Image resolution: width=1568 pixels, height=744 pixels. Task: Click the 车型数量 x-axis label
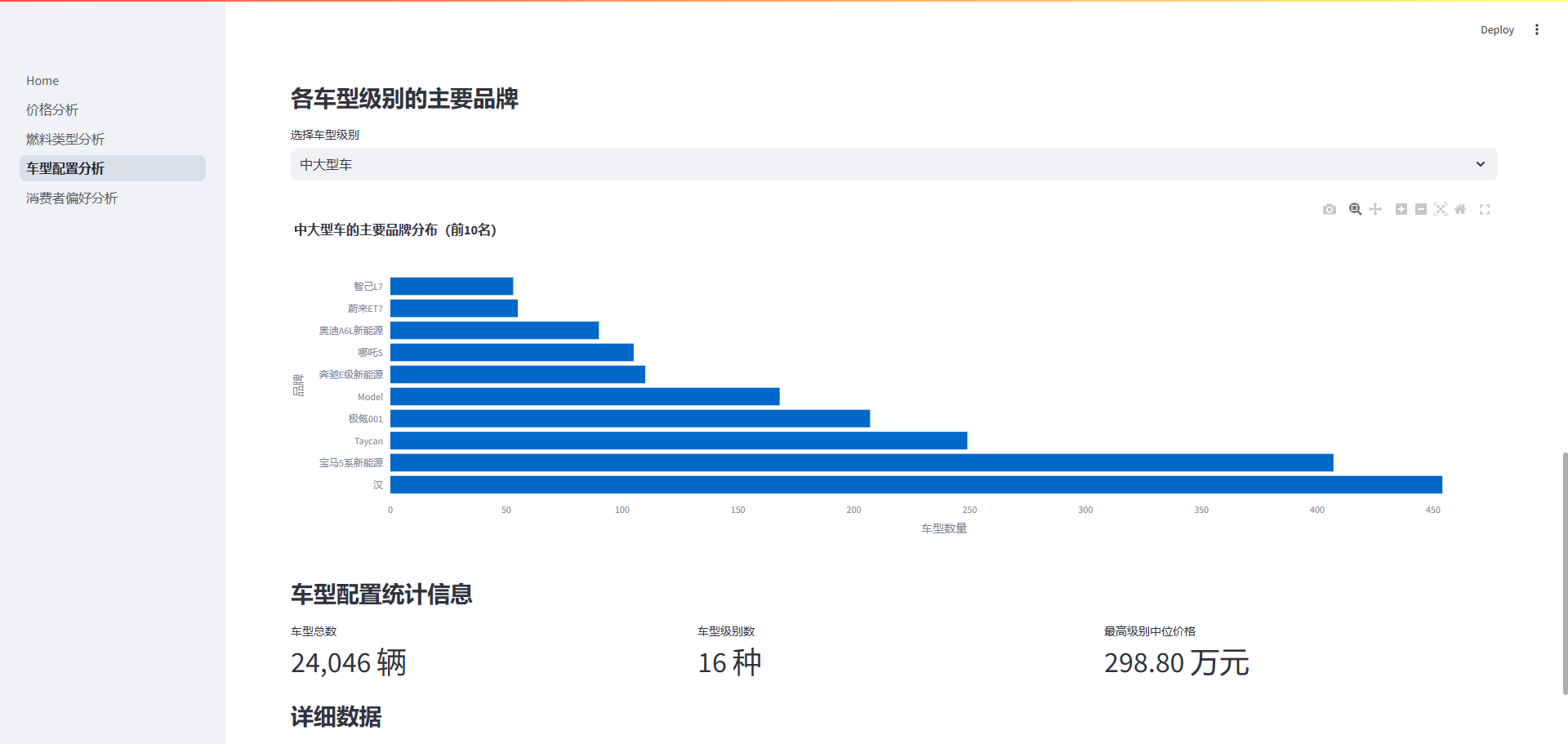pyautogui.click(x=944, y=528)
